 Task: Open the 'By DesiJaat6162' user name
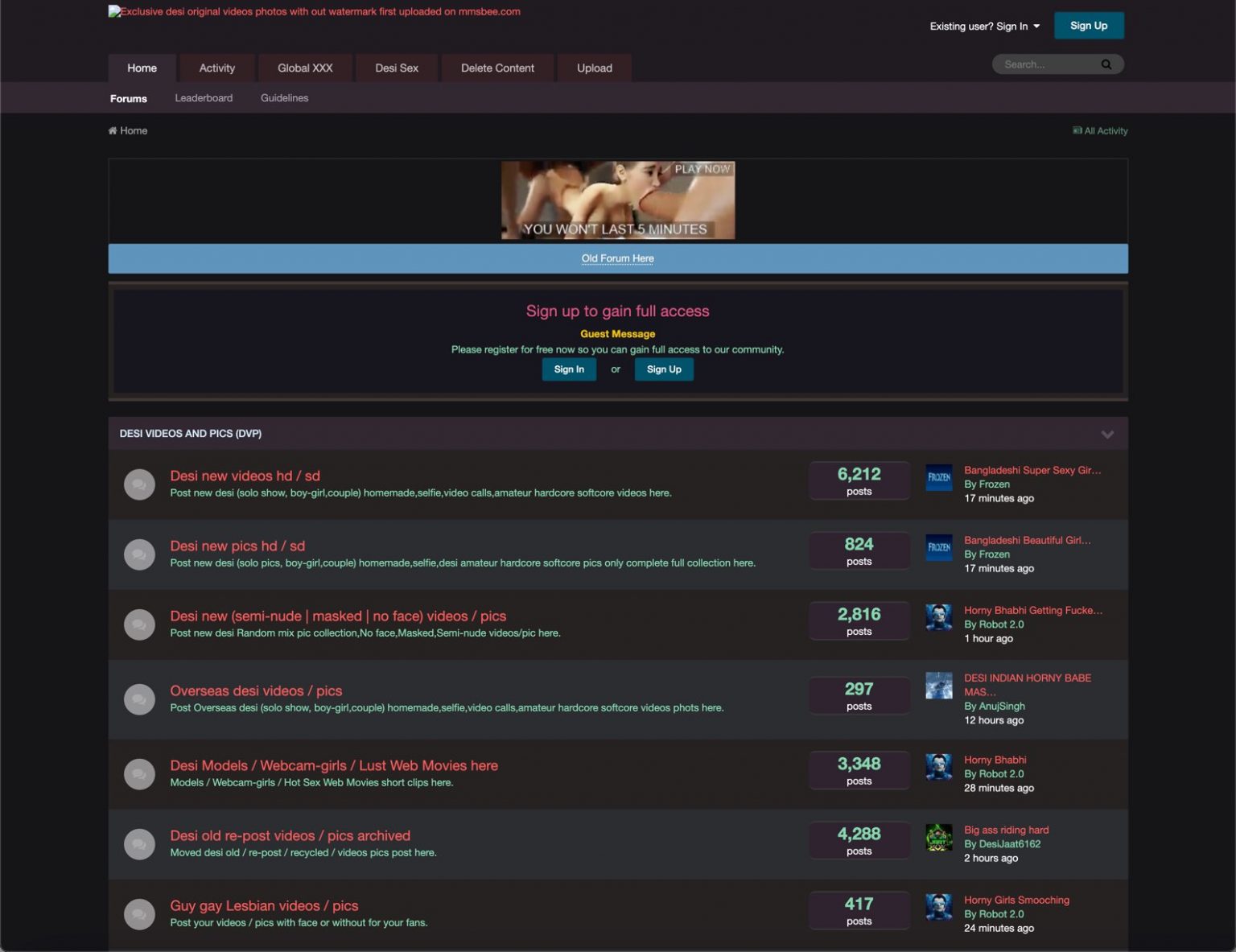1003,844
